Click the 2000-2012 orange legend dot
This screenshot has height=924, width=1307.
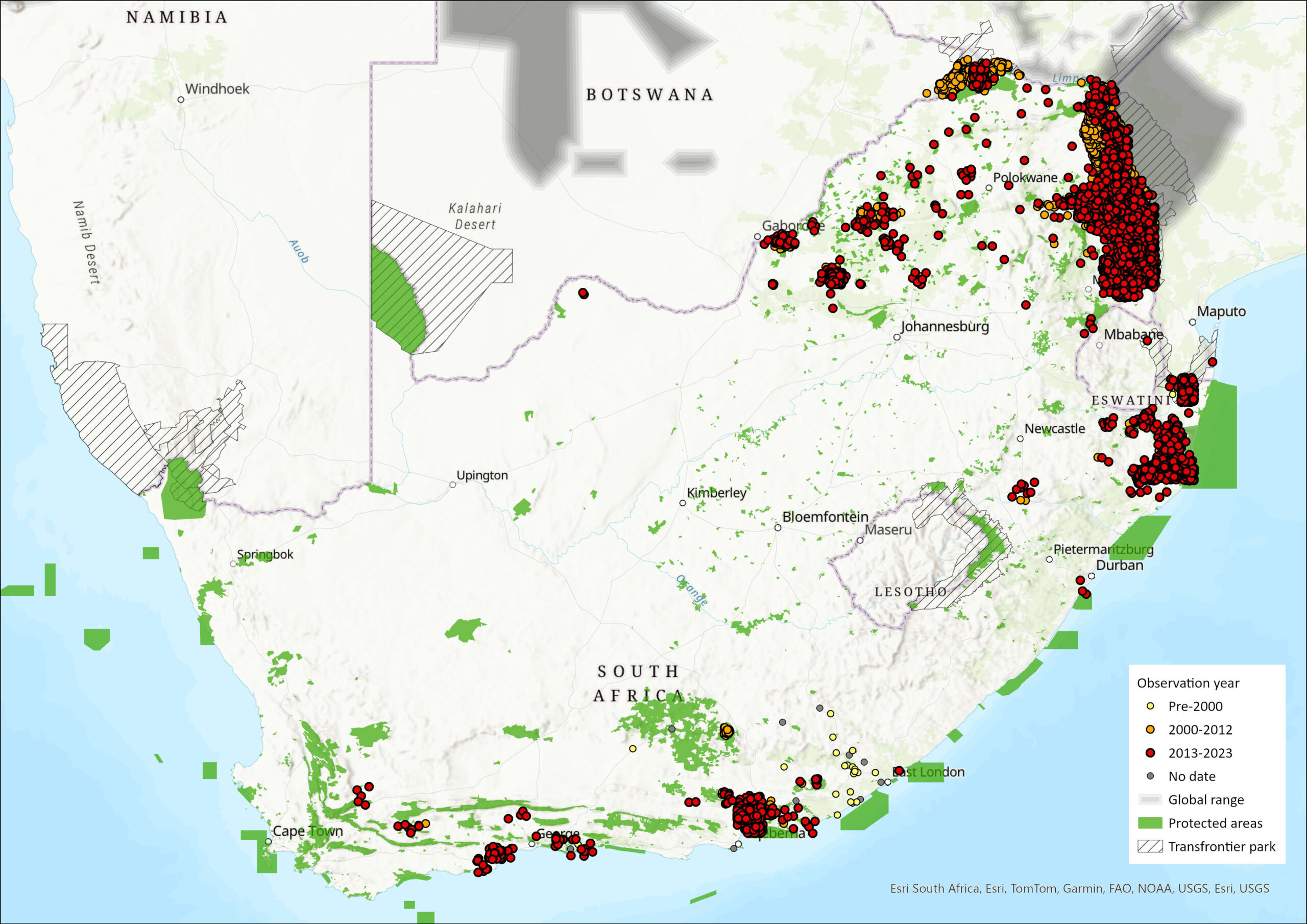(x=1150, y=730)
